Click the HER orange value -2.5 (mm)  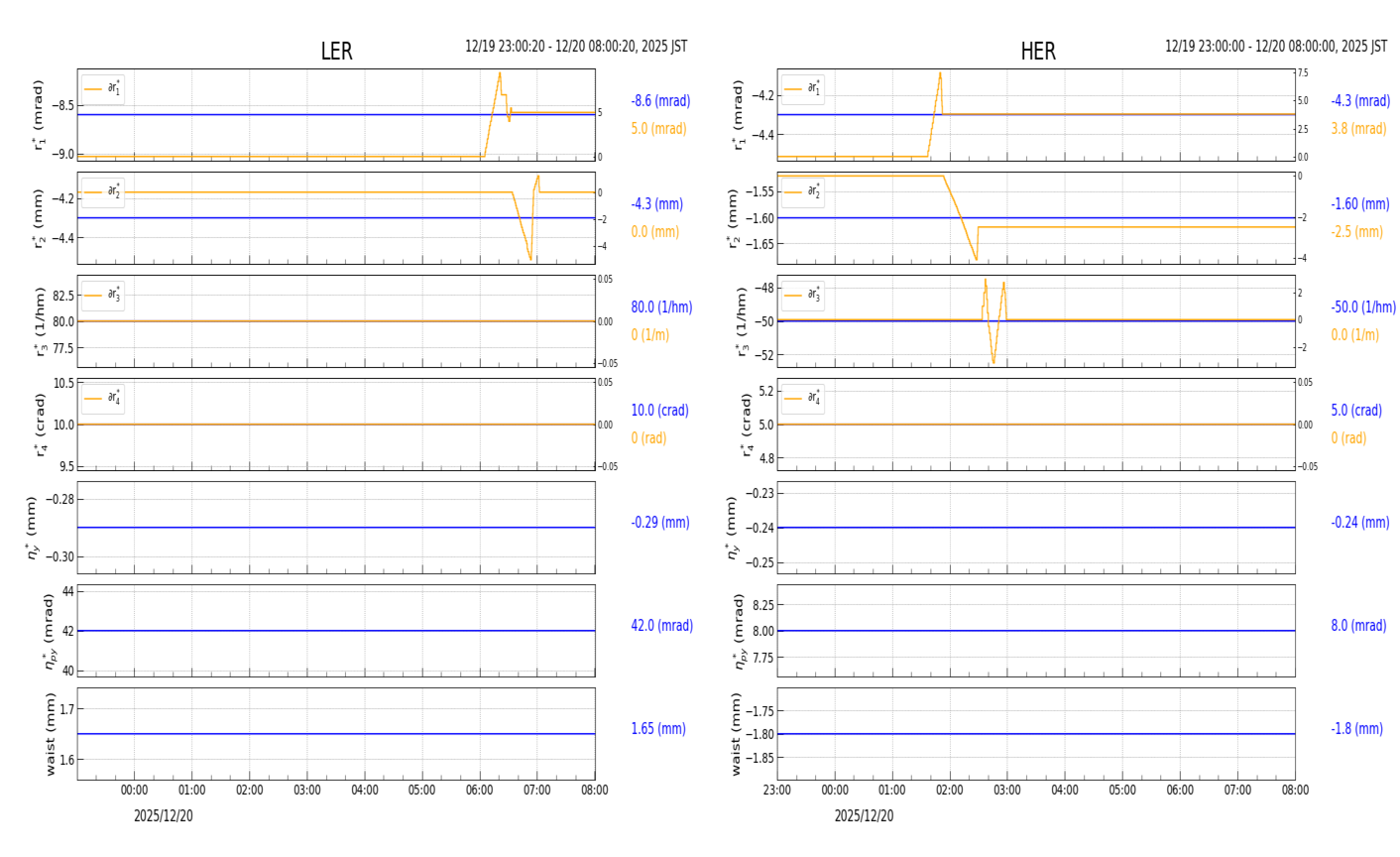1356,232
